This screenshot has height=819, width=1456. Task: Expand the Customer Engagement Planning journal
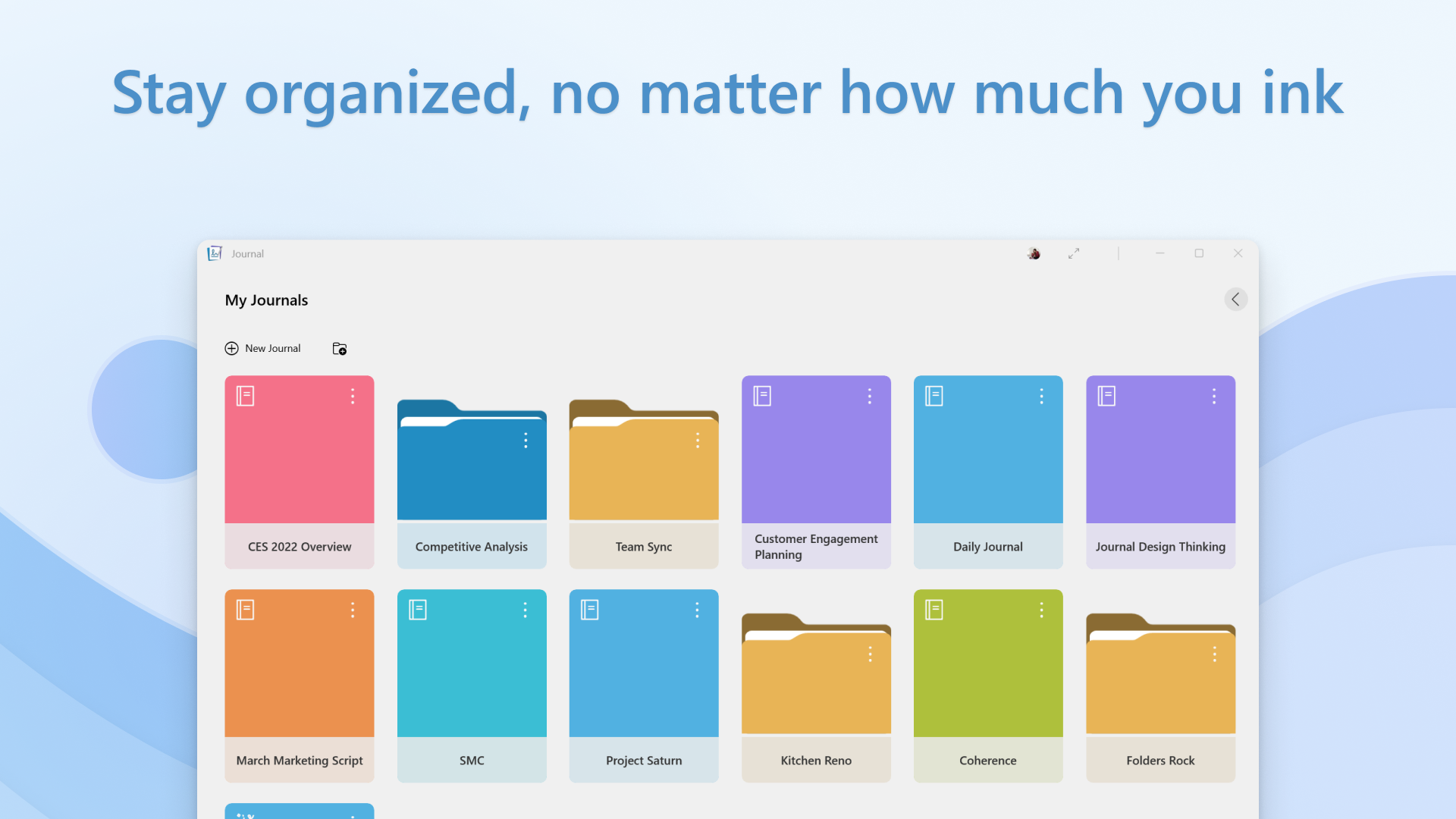tap(816, 449)
